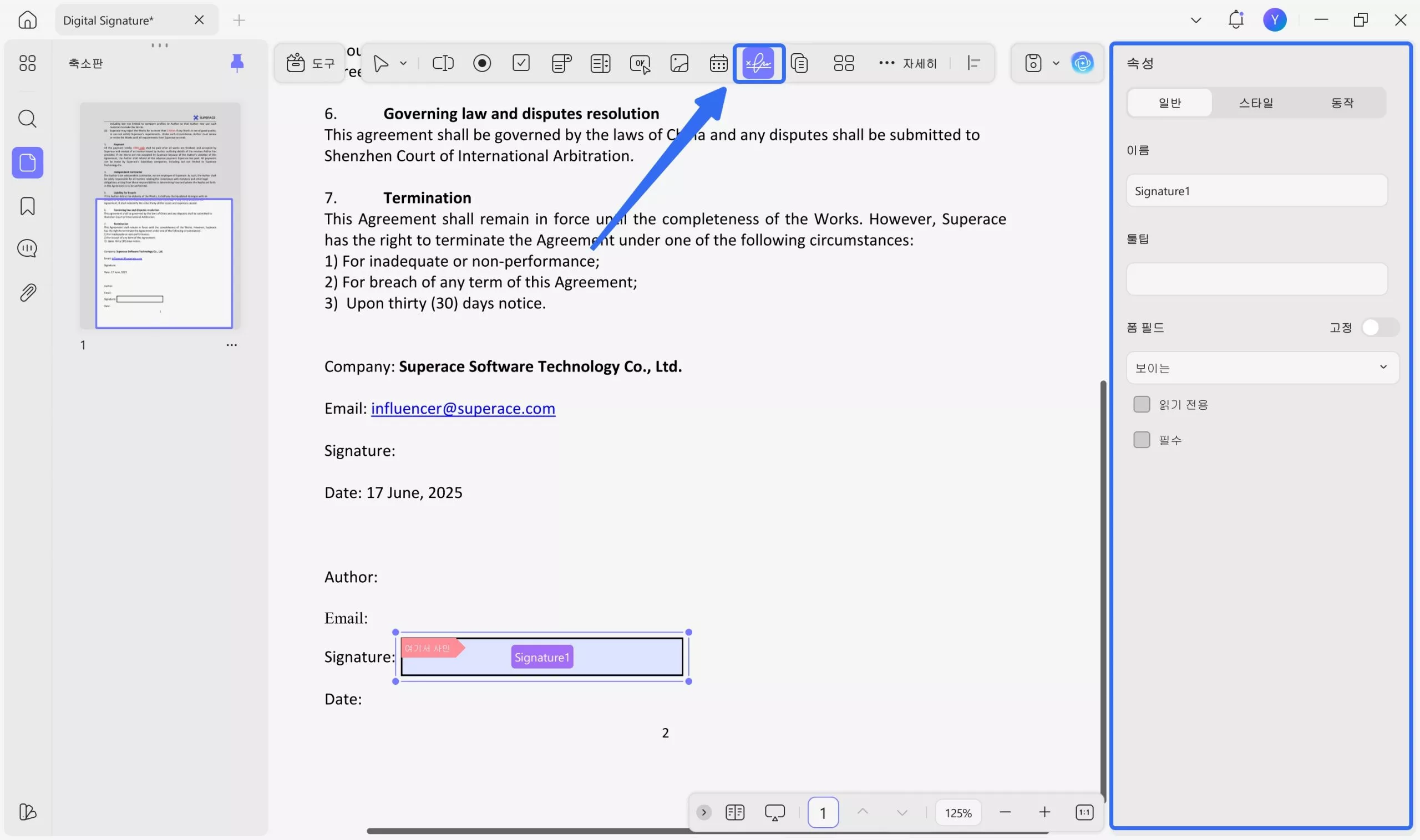Switch page display reading mode icon
Image resolution: width=1420 pixels, height=840 pixels.
point(734,812)
